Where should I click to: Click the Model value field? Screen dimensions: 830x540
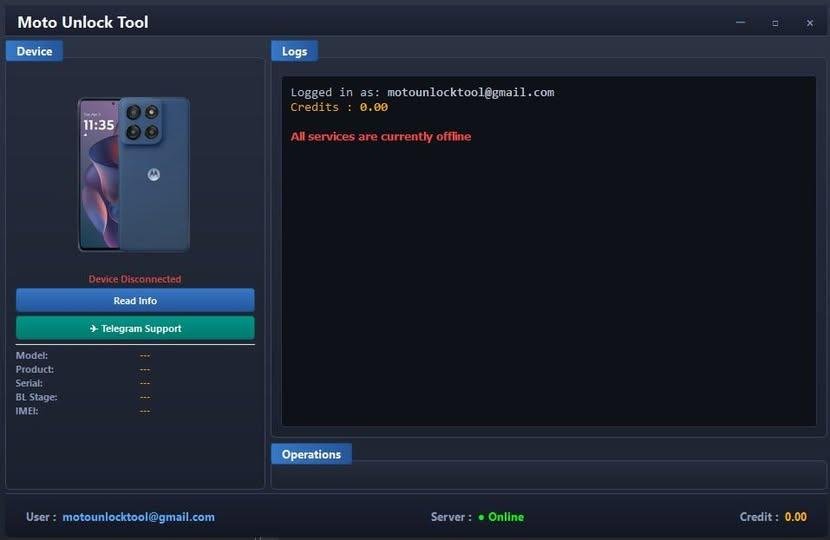pos(145,355)
